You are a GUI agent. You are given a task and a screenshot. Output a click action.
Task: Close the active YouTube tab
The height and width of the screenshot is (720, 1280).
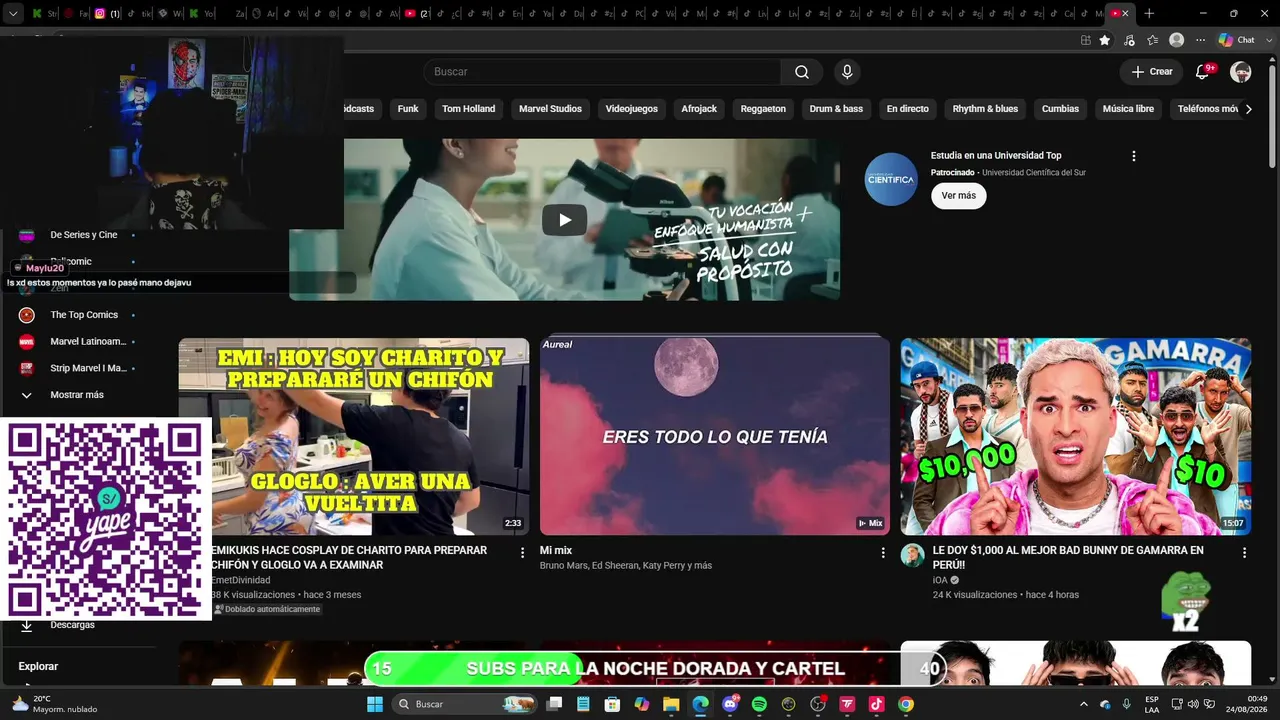[1125, 14]
